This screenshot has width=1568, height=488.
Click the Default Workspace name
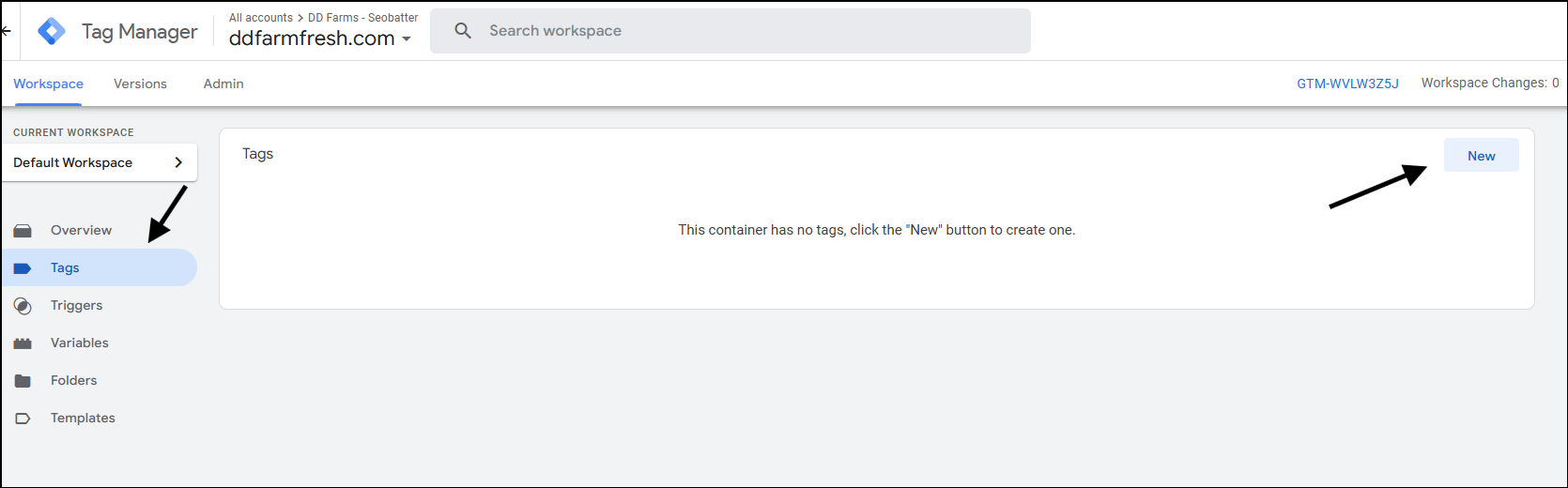(x=72, y=162)
